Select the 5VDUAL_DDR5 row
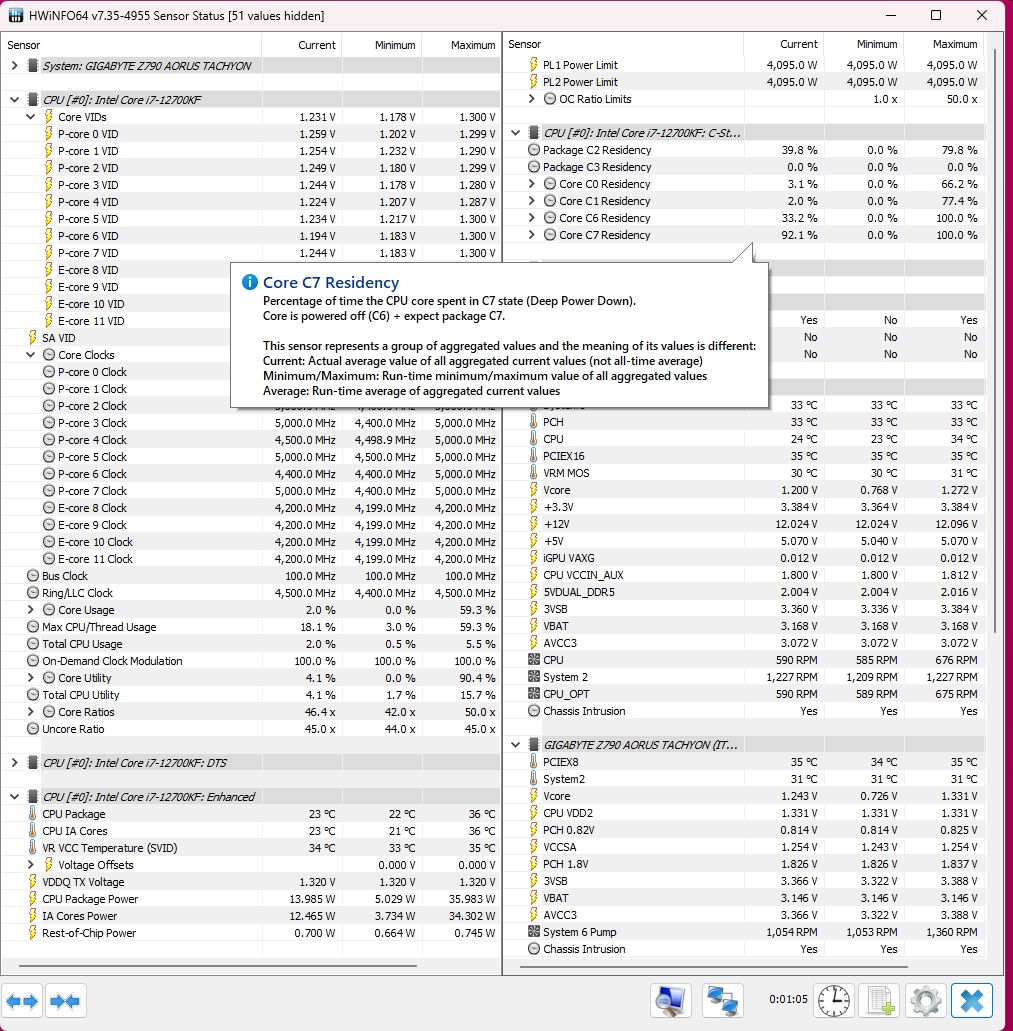1013x1031 pixels. coord(744,592)
